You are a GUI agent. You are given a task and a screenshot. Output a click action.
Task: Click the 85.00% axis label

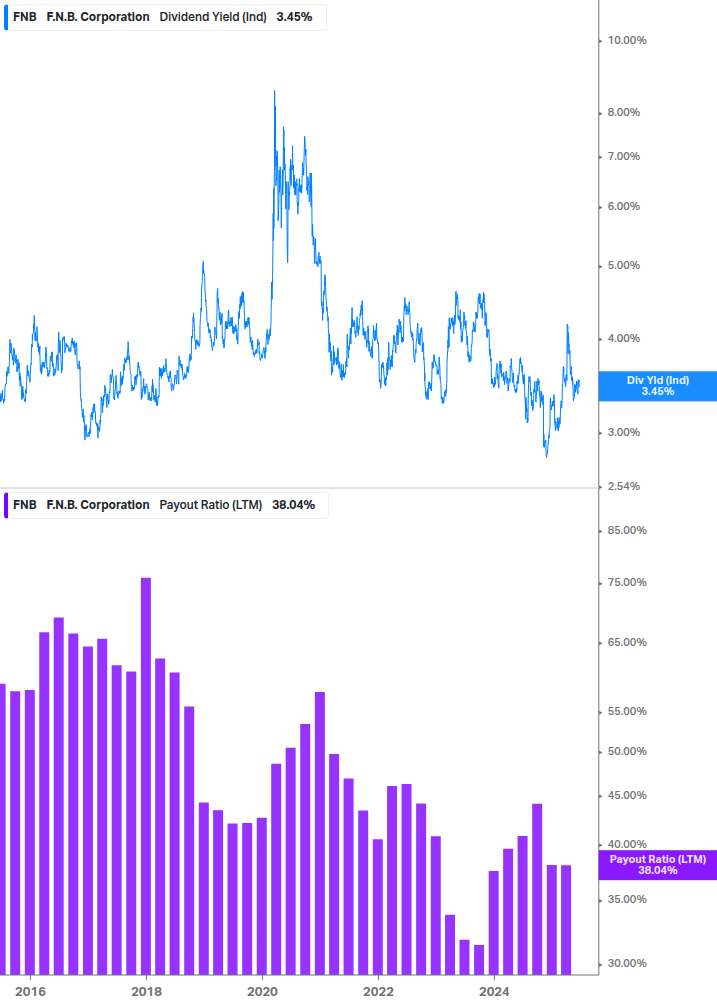627,531
